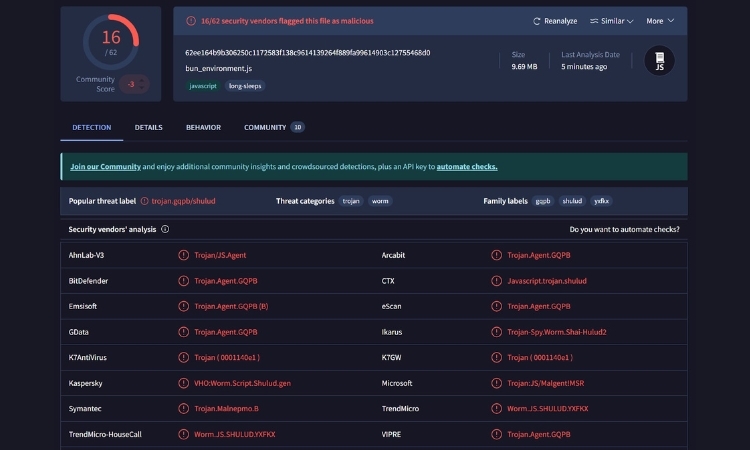Click the alert icon in the Microsoft row
Screen dimensions: 750x450
[x=497, y=383]
